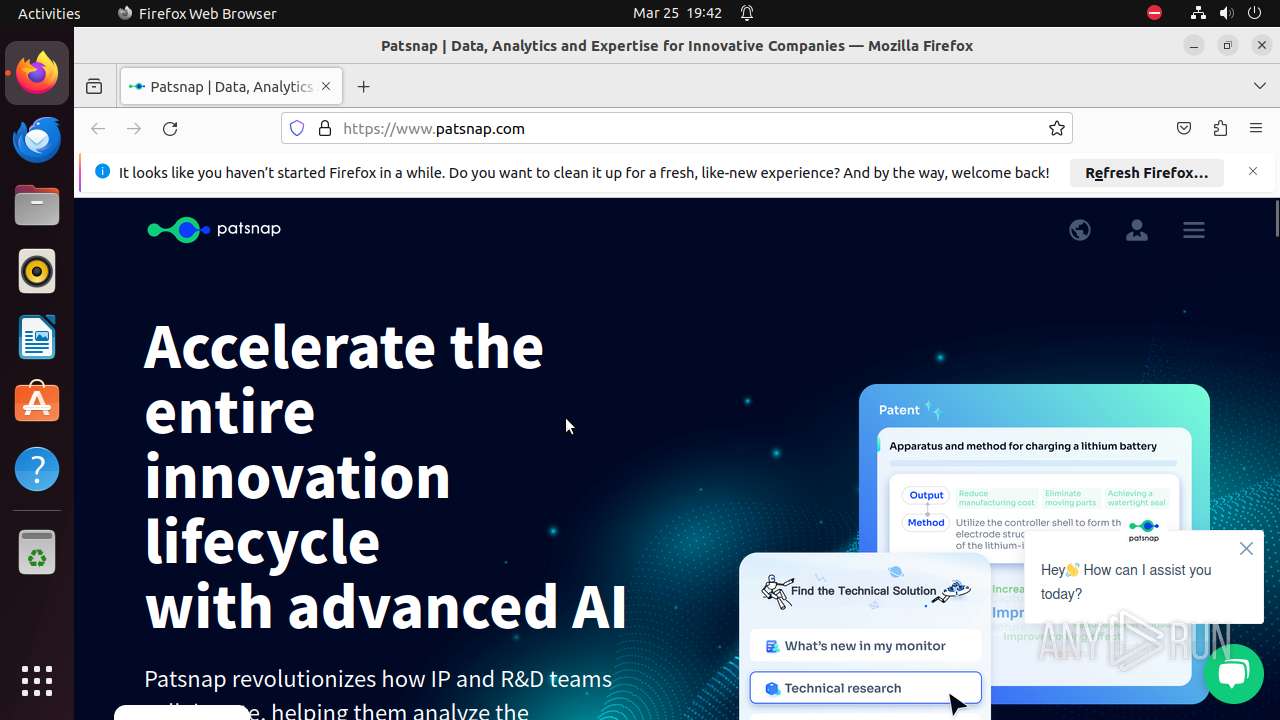Click Find the Technical Solution banner

(864, 590)
